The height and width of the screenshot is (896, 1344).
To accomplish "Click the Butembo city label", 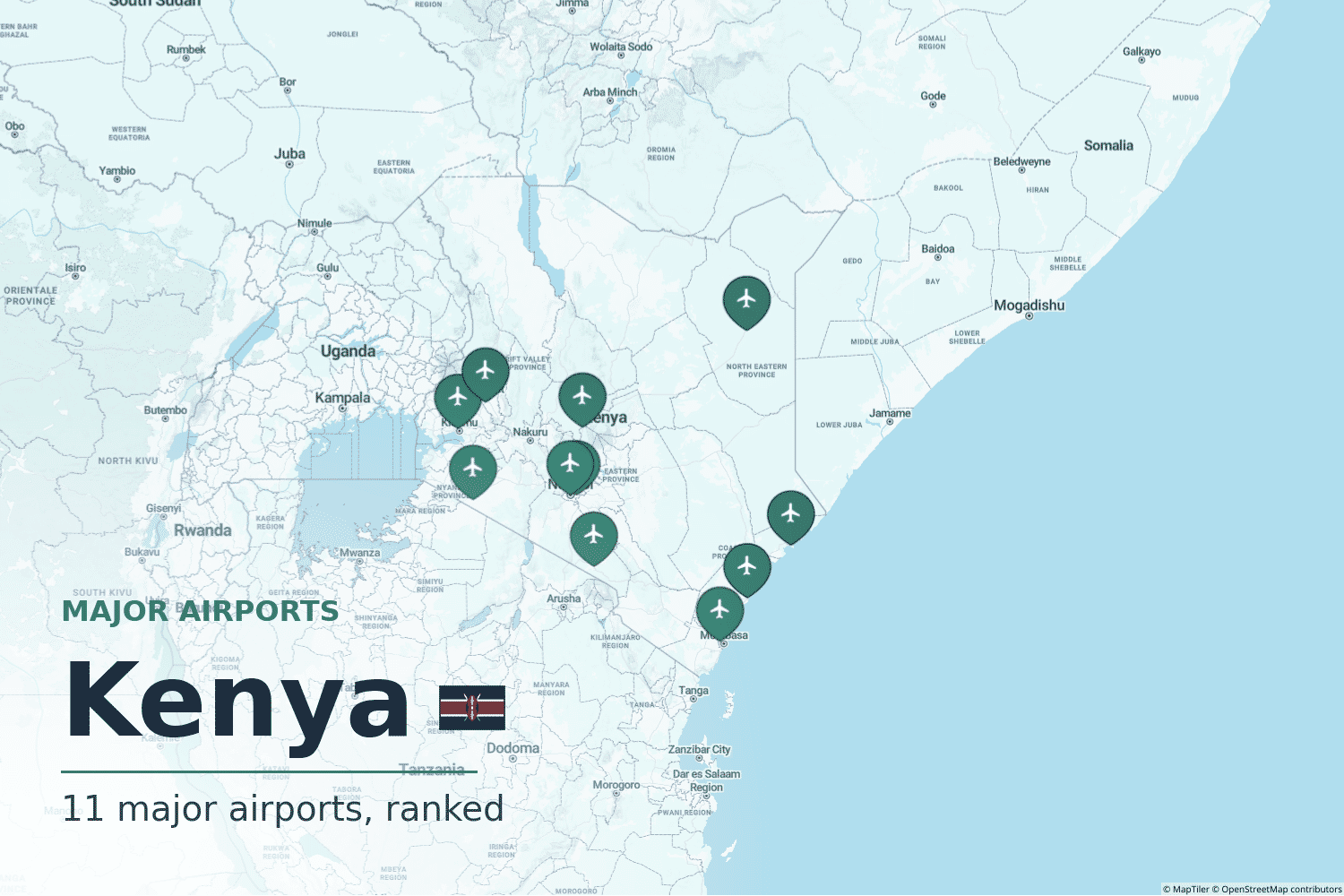I will (x=166, y=410).
